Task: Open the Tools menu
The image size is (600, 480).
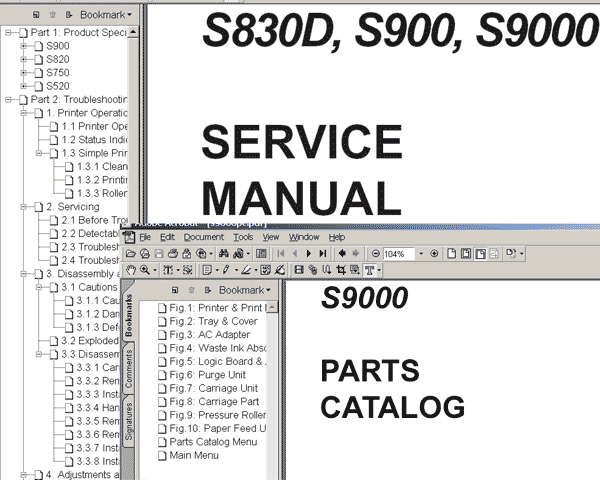Action: tap(243, 237)
